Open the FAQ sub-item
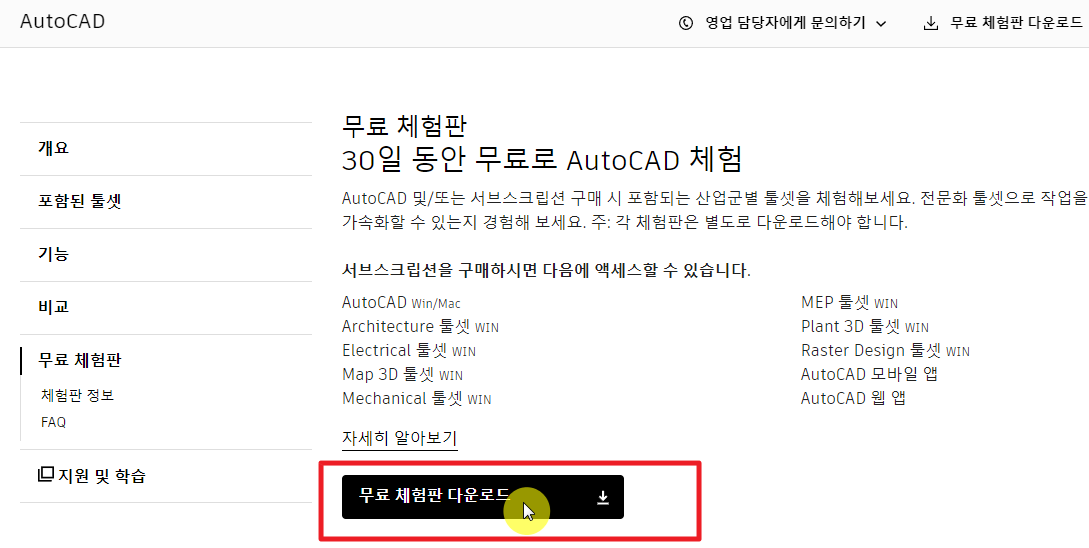 tap(53, 422)
